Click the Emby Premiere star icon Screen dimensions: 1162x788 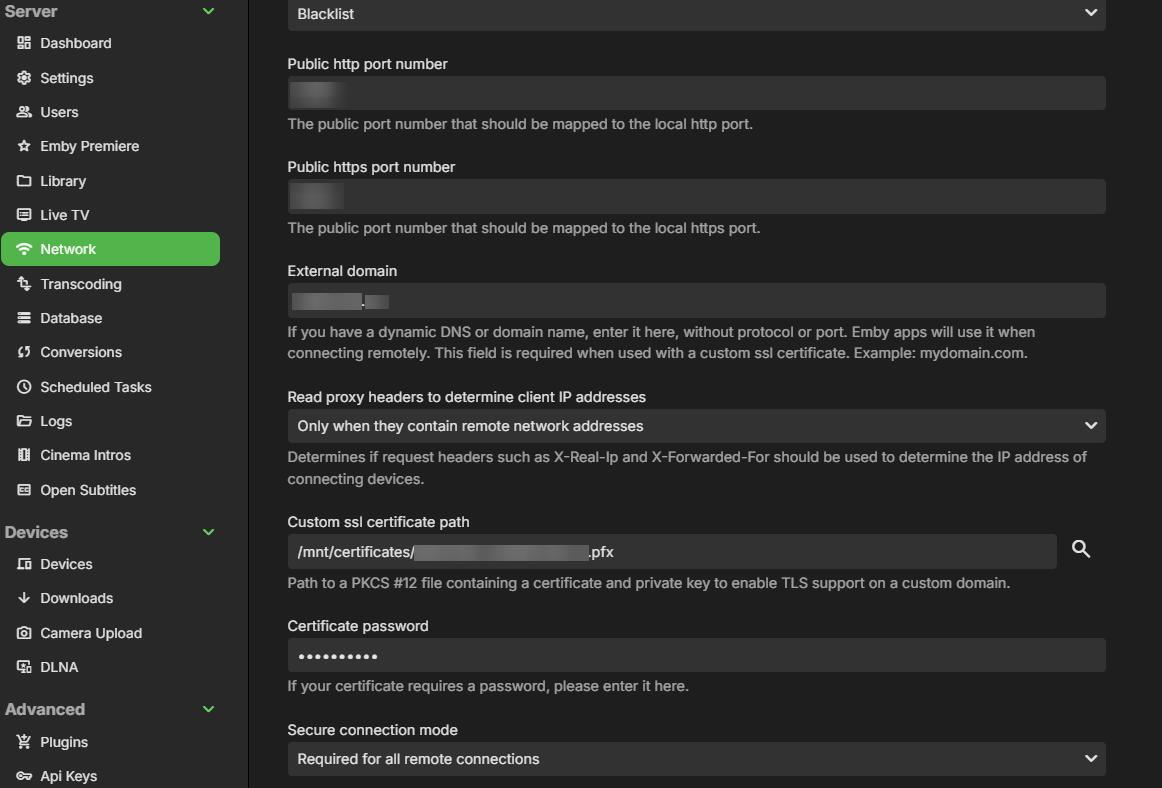pos(24,146)
